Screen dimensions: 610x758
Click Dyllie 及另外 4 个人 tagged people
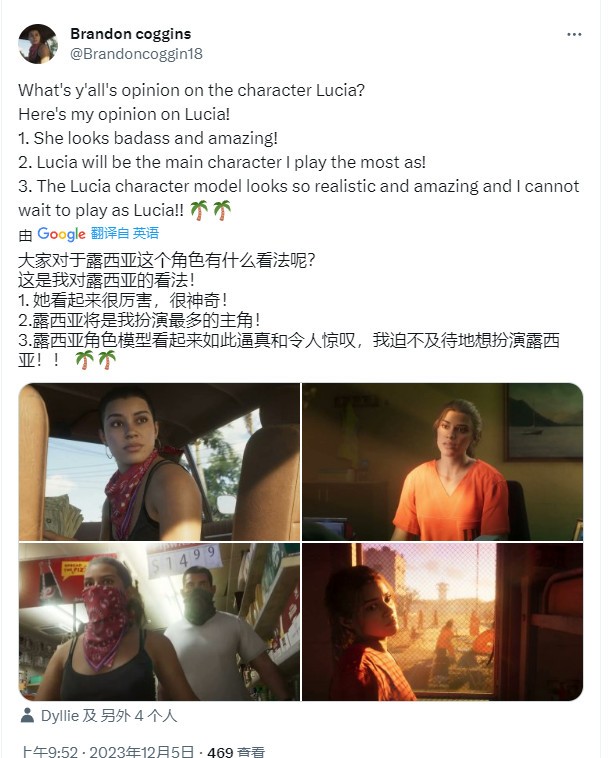pyautogui.click(x=109, y=716)
